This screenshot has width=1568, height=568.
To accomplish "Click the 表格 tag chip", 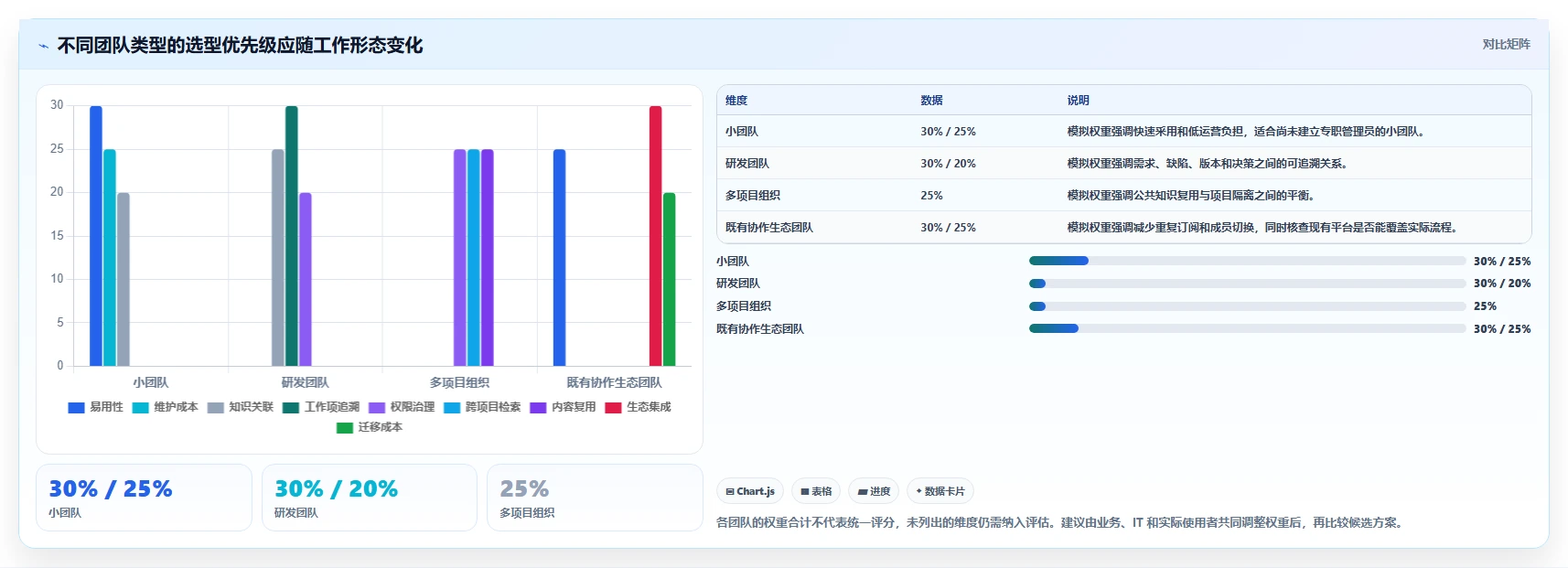I will (816, 491).
